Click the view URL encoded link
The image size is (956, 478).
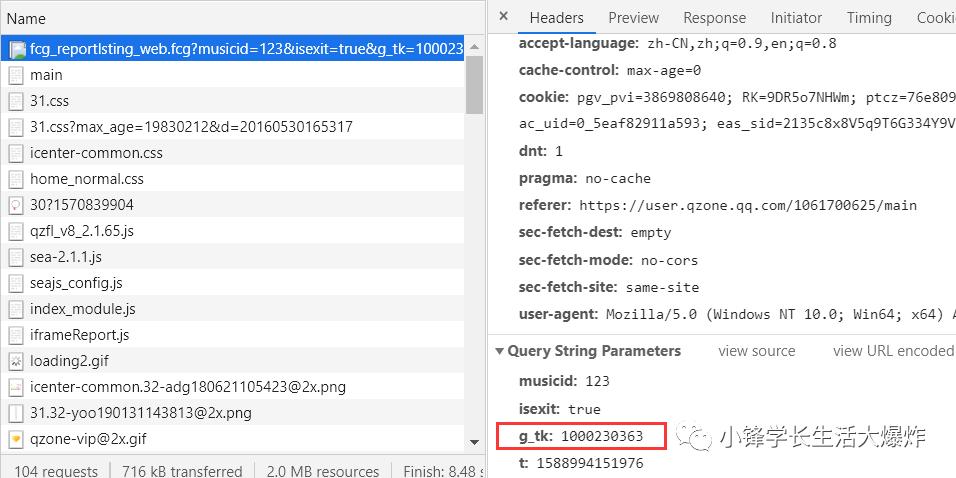pyautogui.click(x=892, y=351)
